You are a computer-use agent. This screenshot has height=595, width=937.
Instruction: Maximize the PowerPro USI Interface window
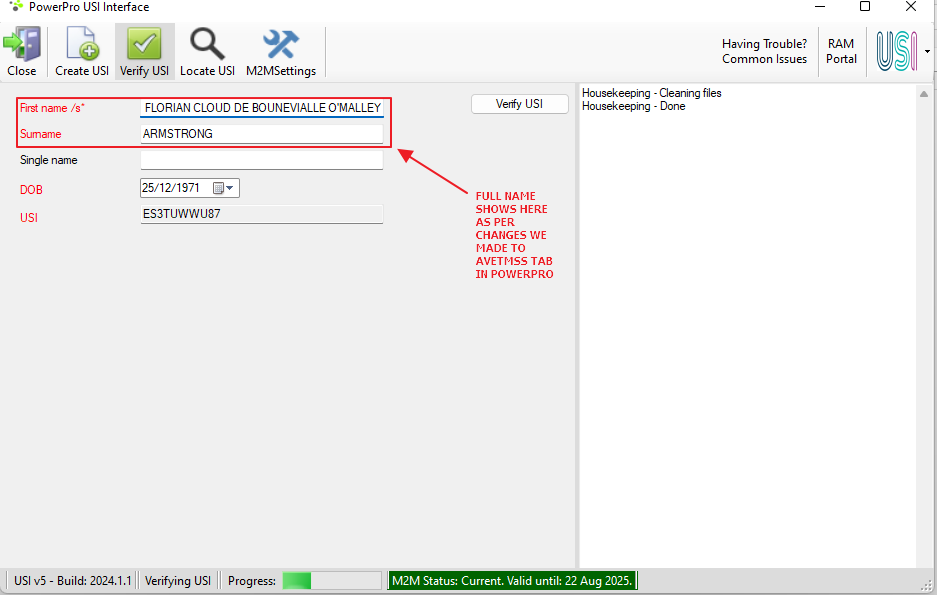coord(865,7)
